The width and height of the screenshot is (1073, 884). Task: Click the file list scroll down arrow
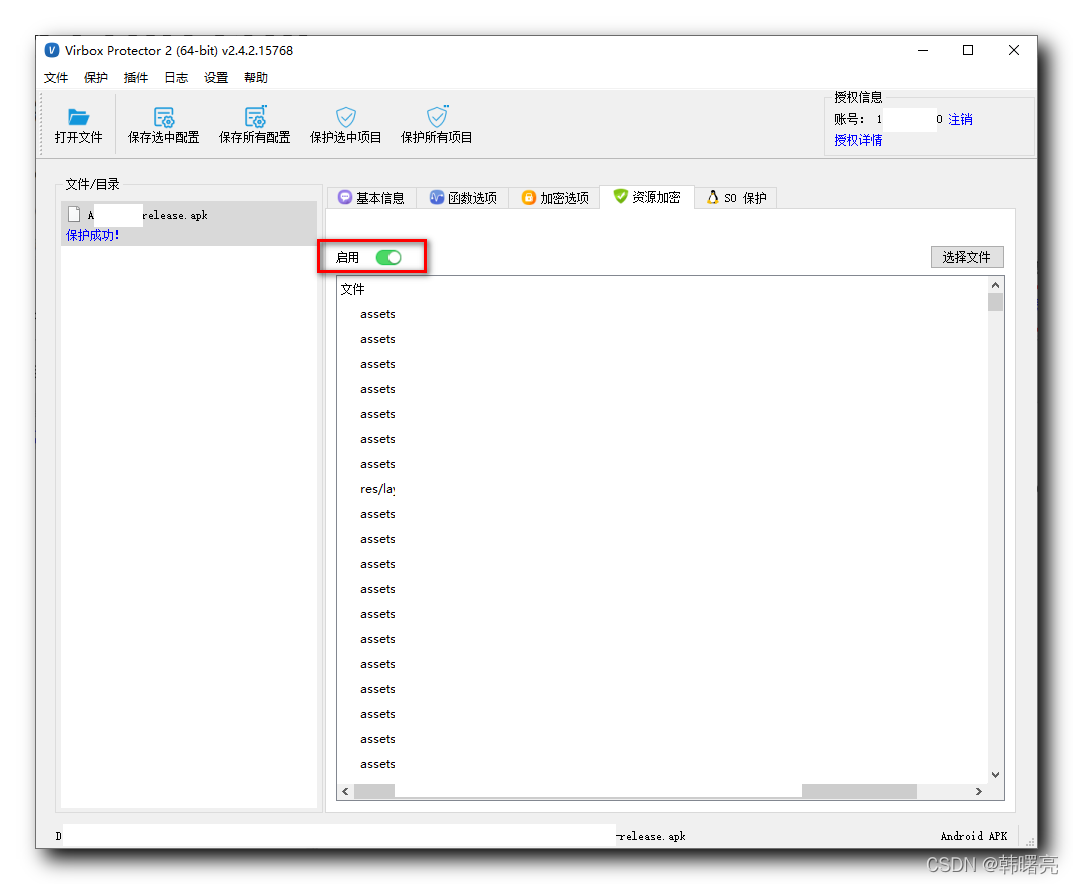[996, 775]
